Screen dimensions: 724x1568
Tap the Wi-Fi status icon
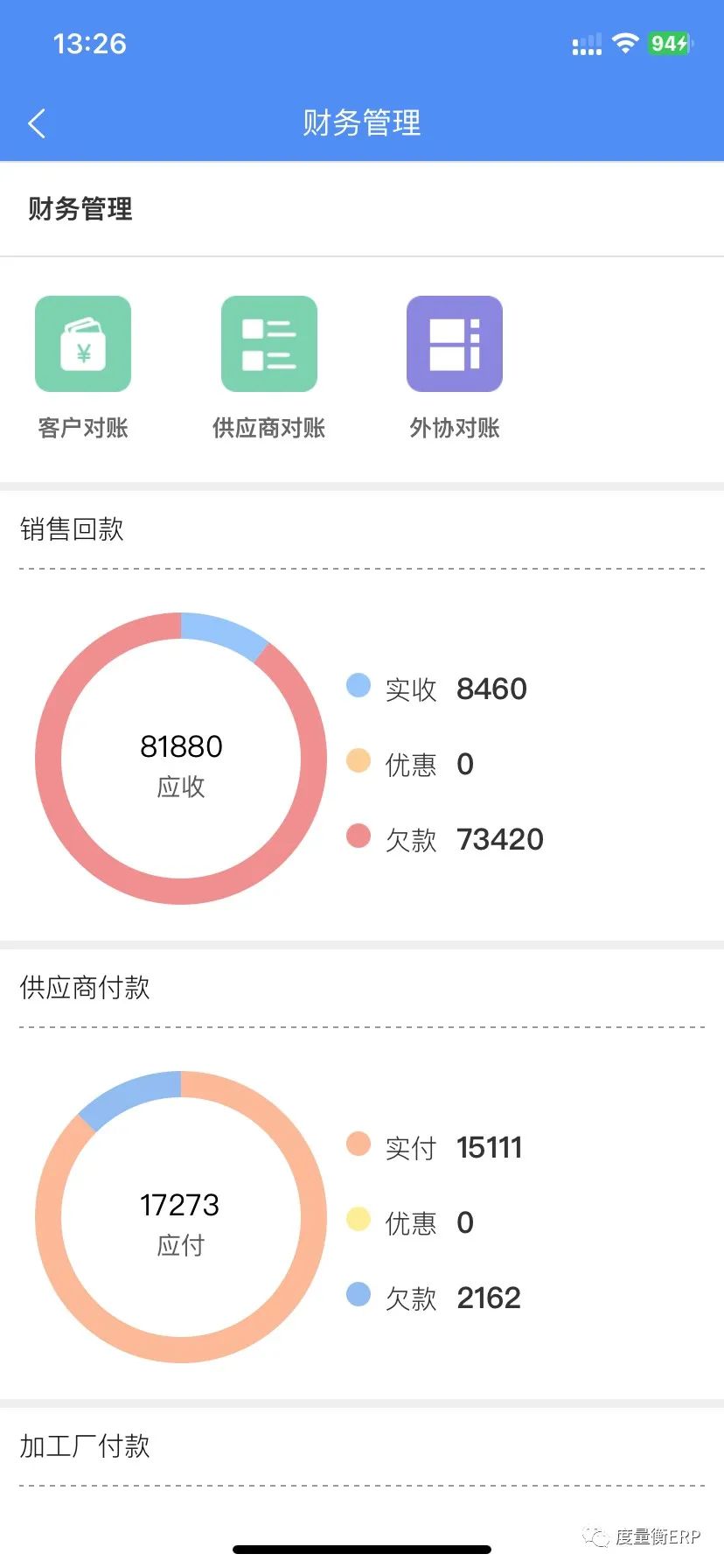point(625,43)
